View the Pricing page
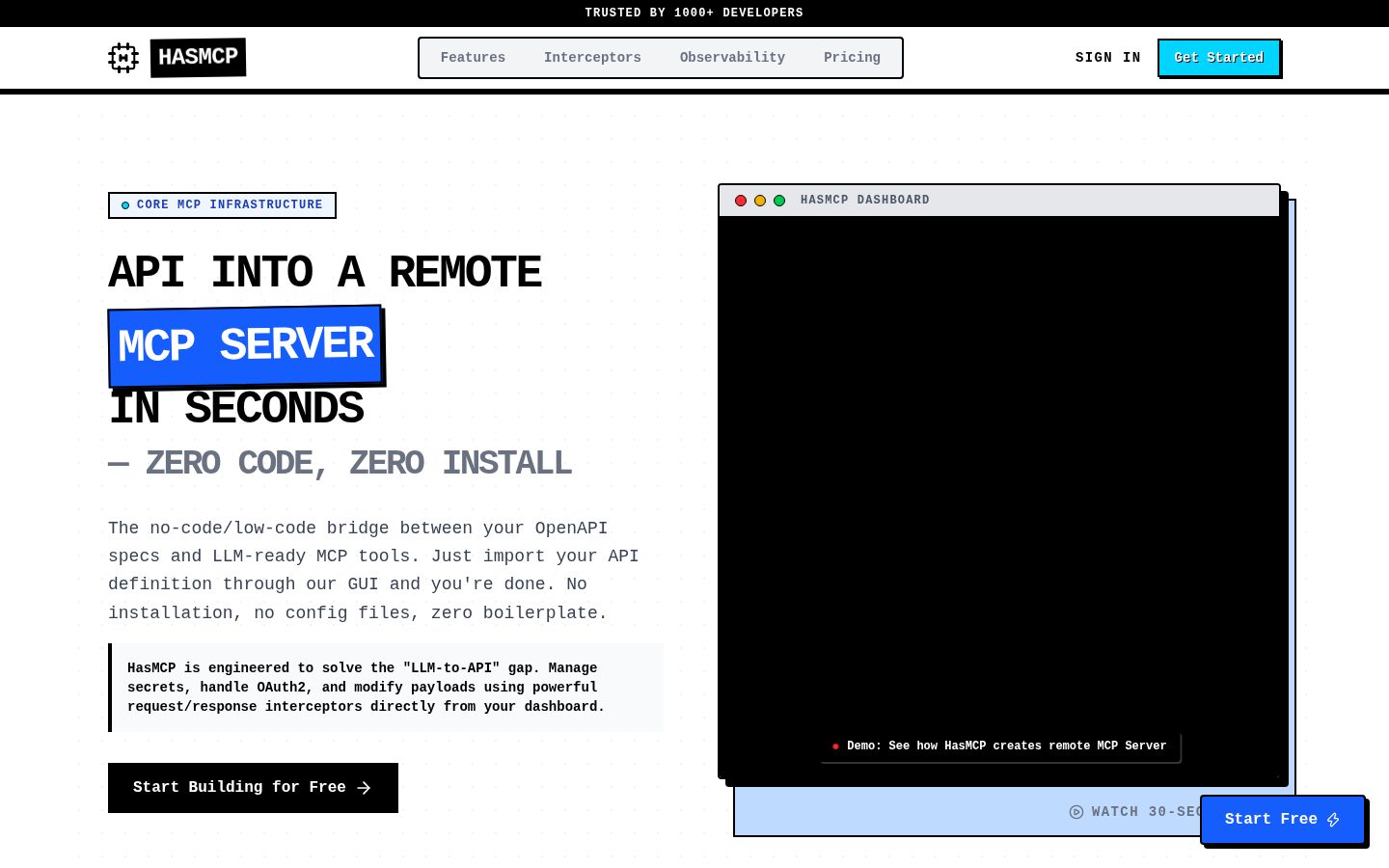 852,58
